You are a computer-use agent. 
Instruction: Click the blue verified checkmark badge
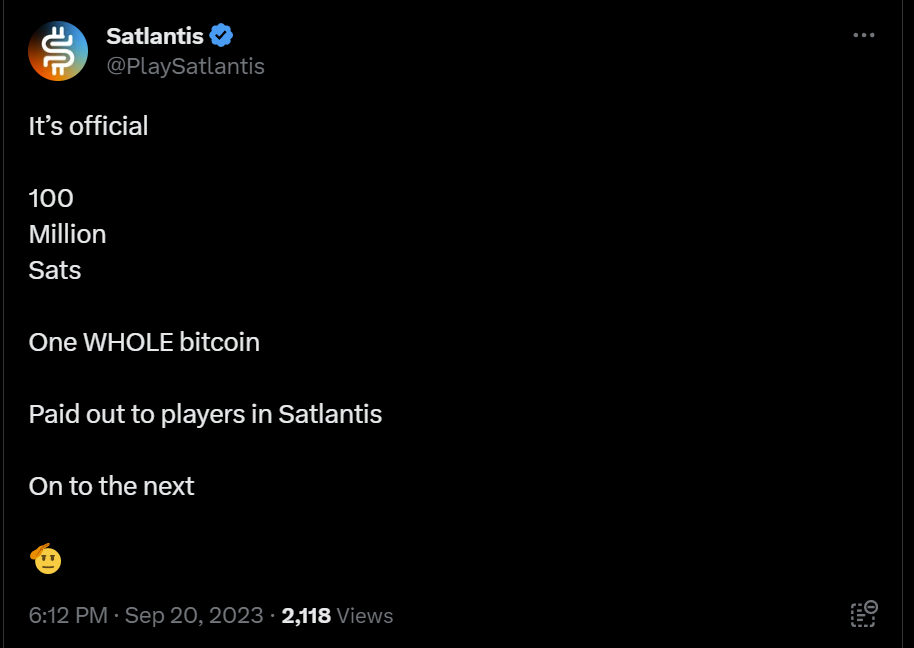pyautogui.click(x=222, y=36)
